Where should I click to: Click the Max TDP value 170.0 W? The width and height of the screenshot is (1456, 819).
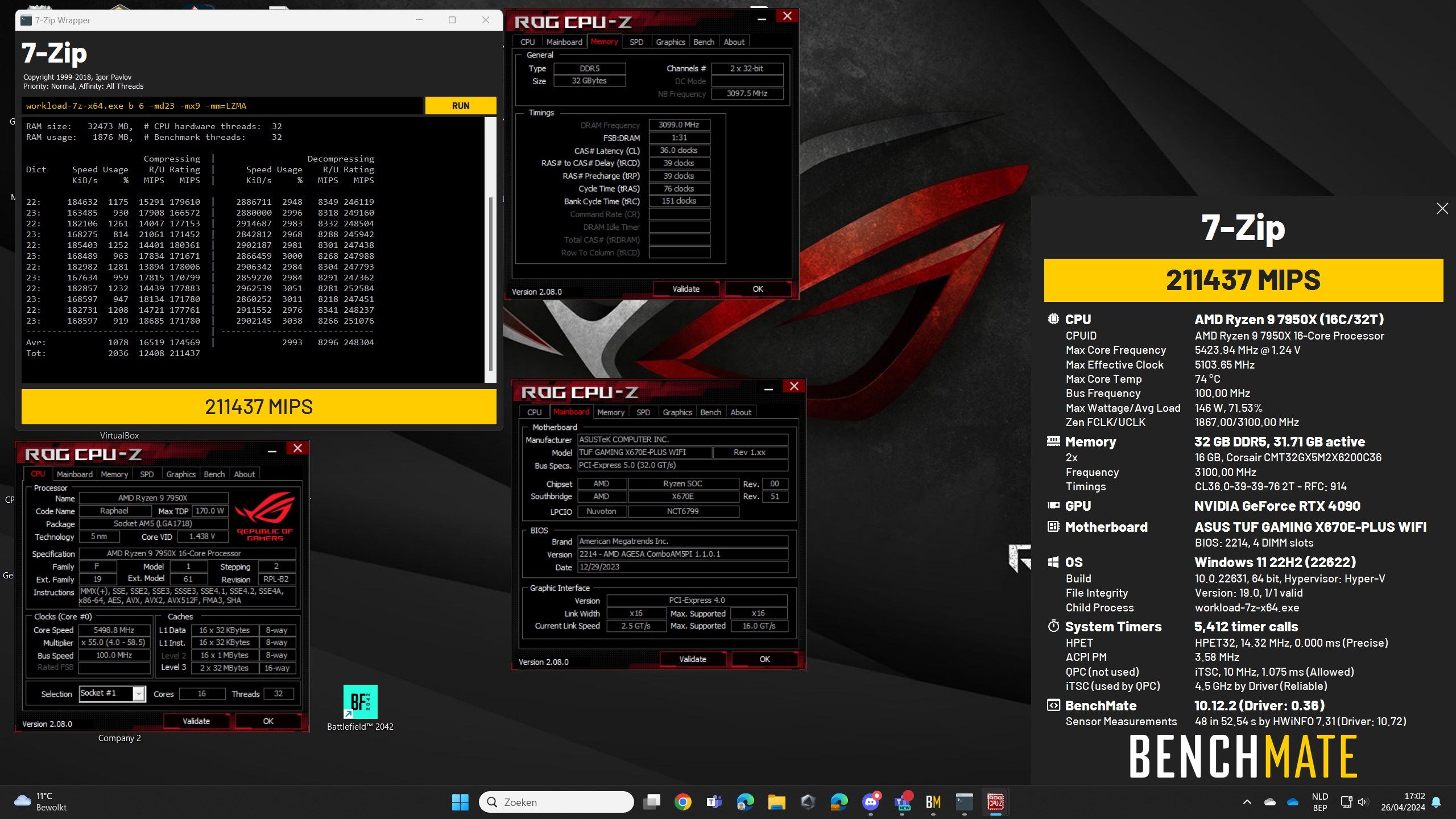[x=210, y=511]
